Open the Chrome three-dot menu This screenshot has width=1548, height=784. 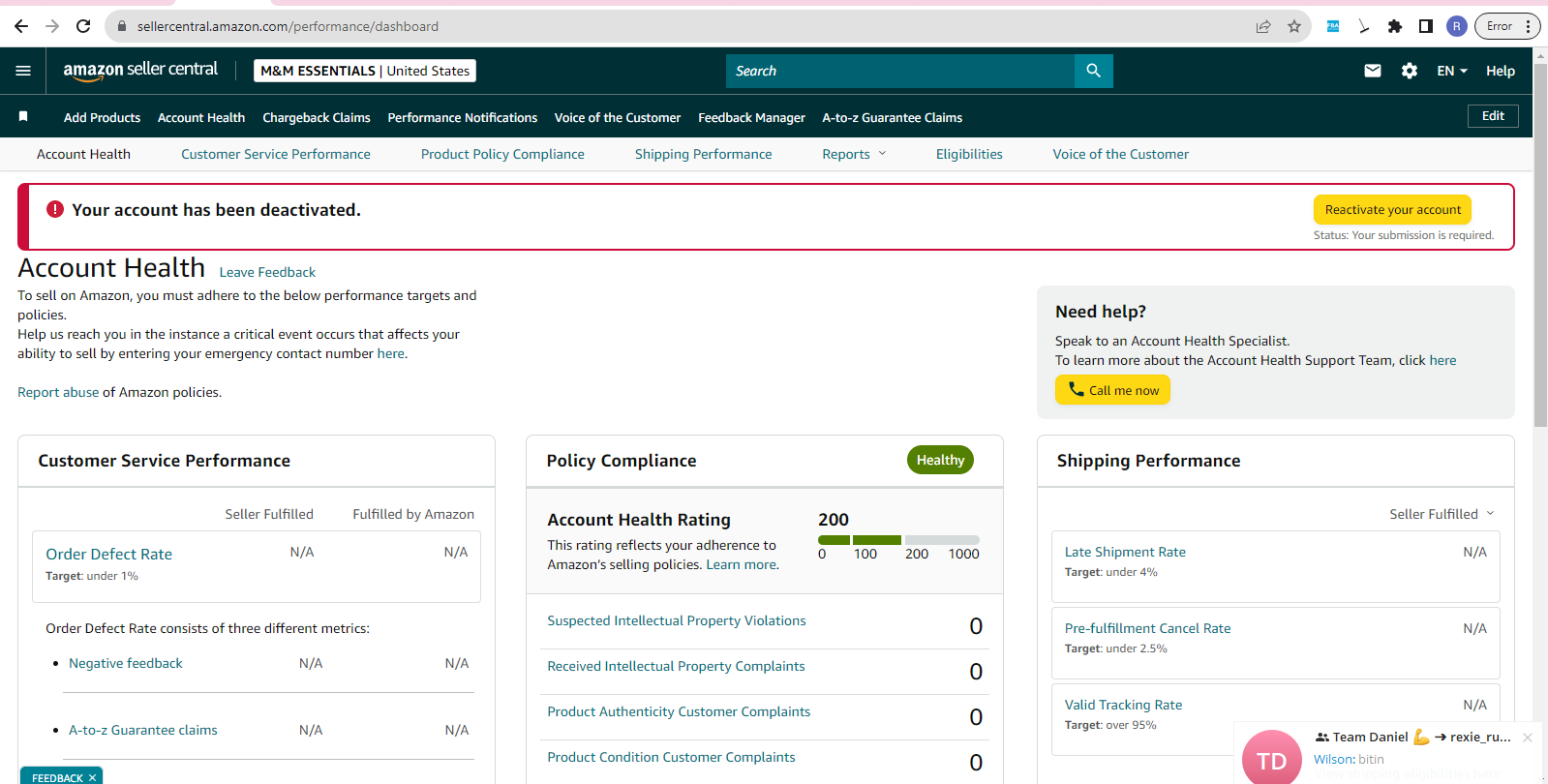click(x=1528, y=26)
